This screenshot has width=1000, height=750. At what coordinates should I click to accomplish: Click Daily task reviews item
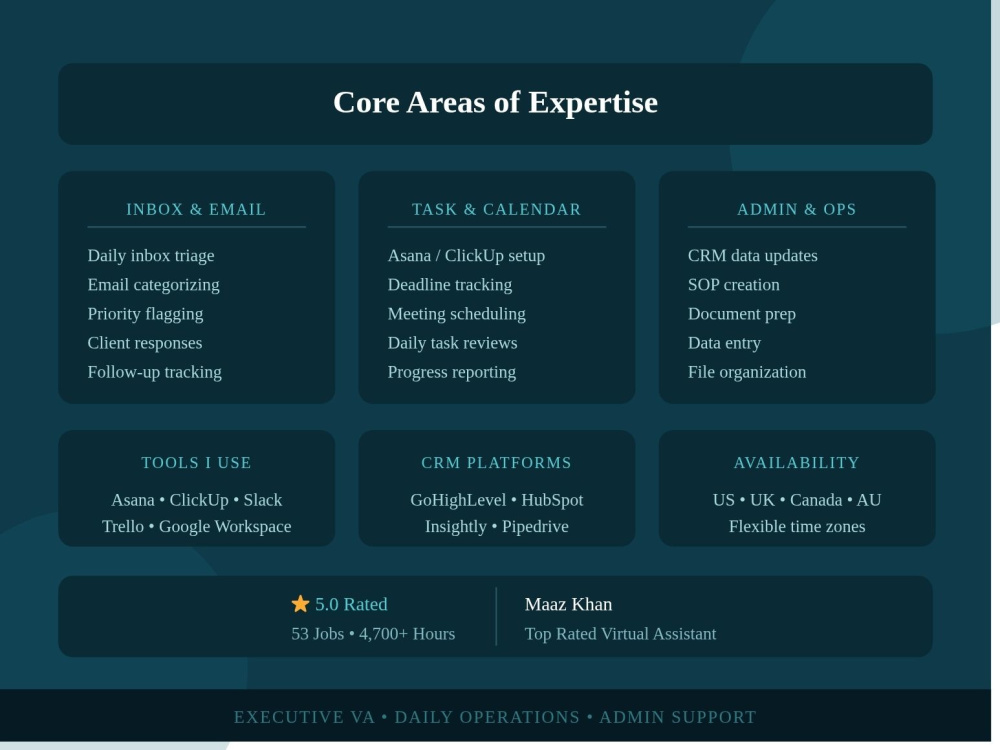(453, 343)
